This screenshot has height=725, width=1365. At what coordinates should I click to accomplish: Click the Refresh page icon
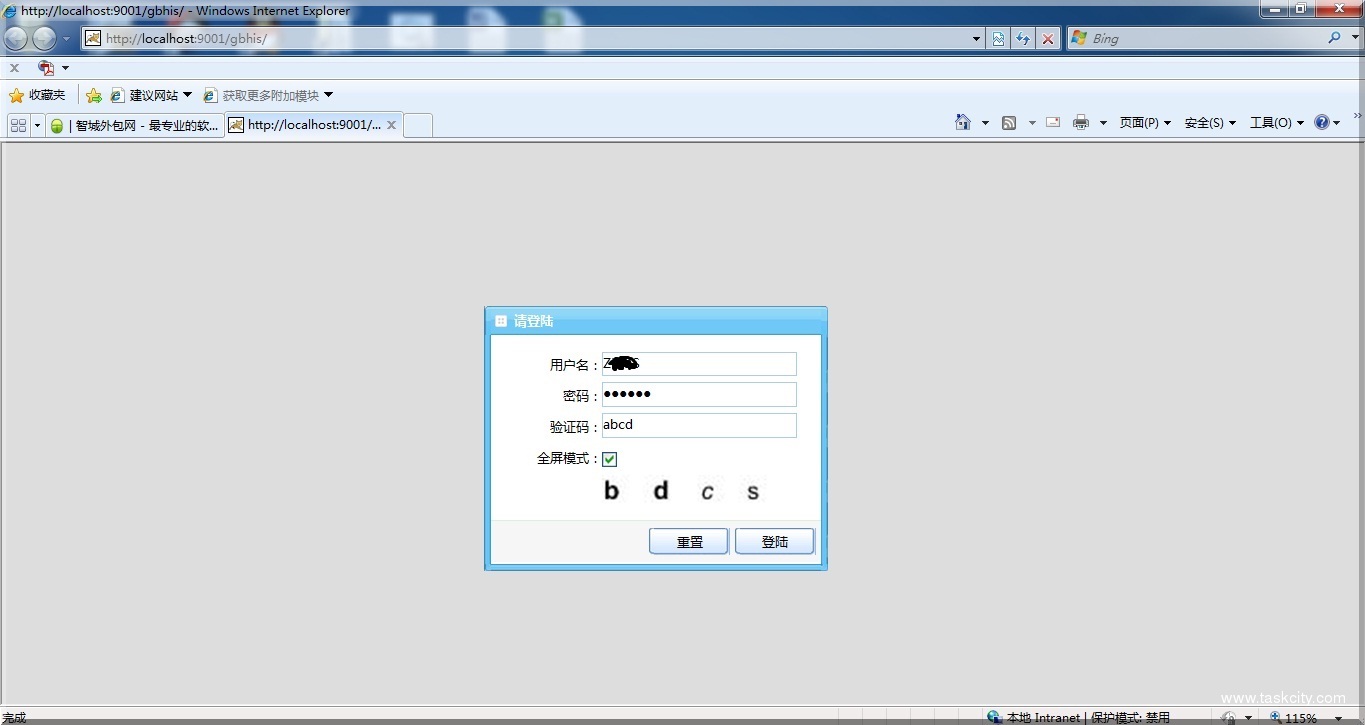pos(1022,38)
